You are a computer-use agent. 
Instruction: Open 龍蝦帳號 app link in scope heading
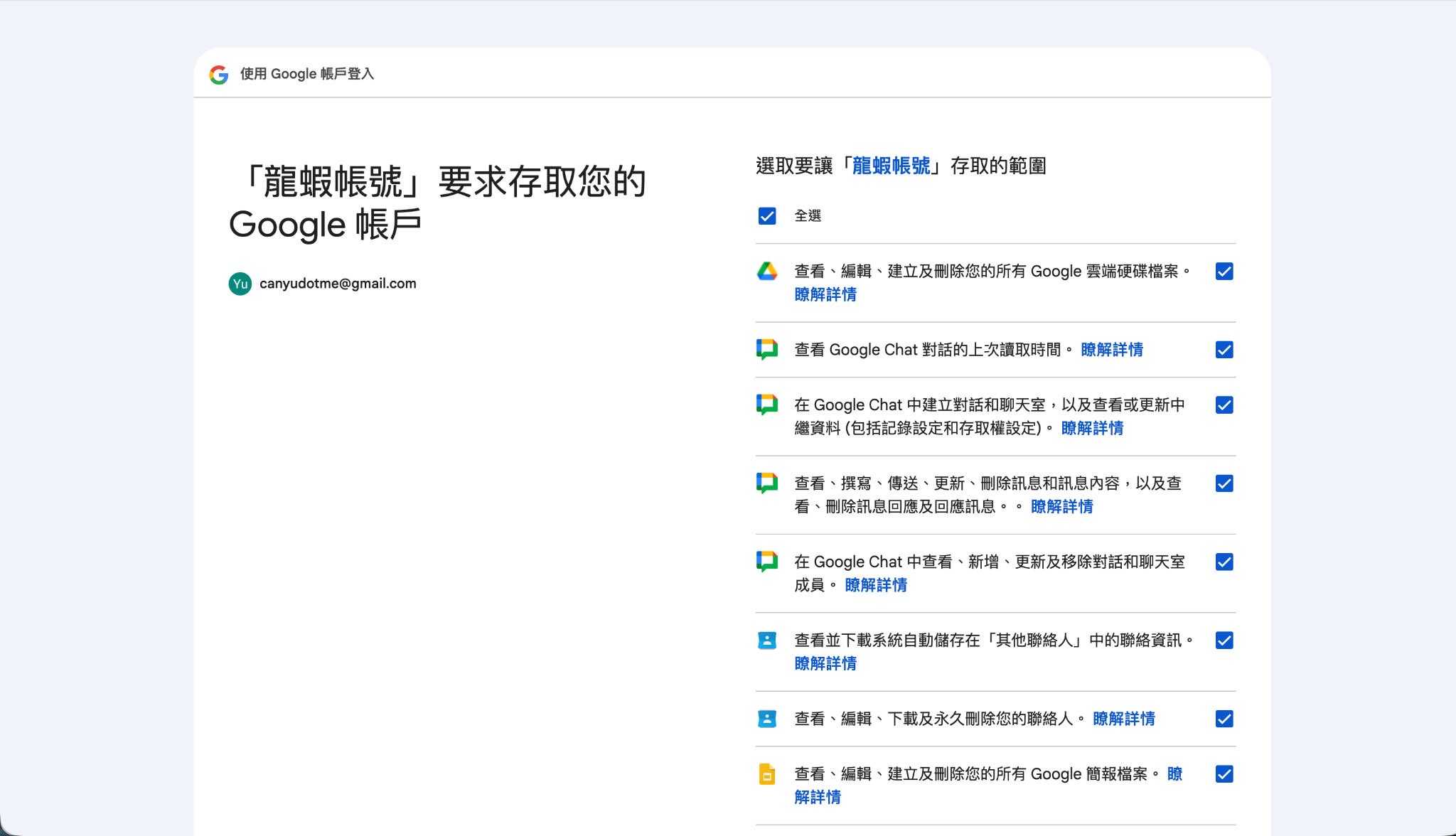tap(891, 166)
